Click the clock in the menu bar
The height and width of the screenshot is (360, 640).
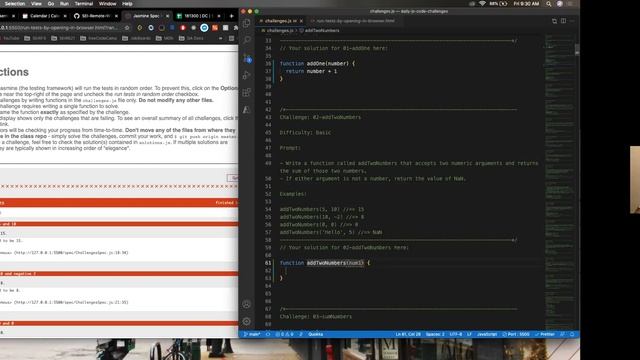coord(527,4)
